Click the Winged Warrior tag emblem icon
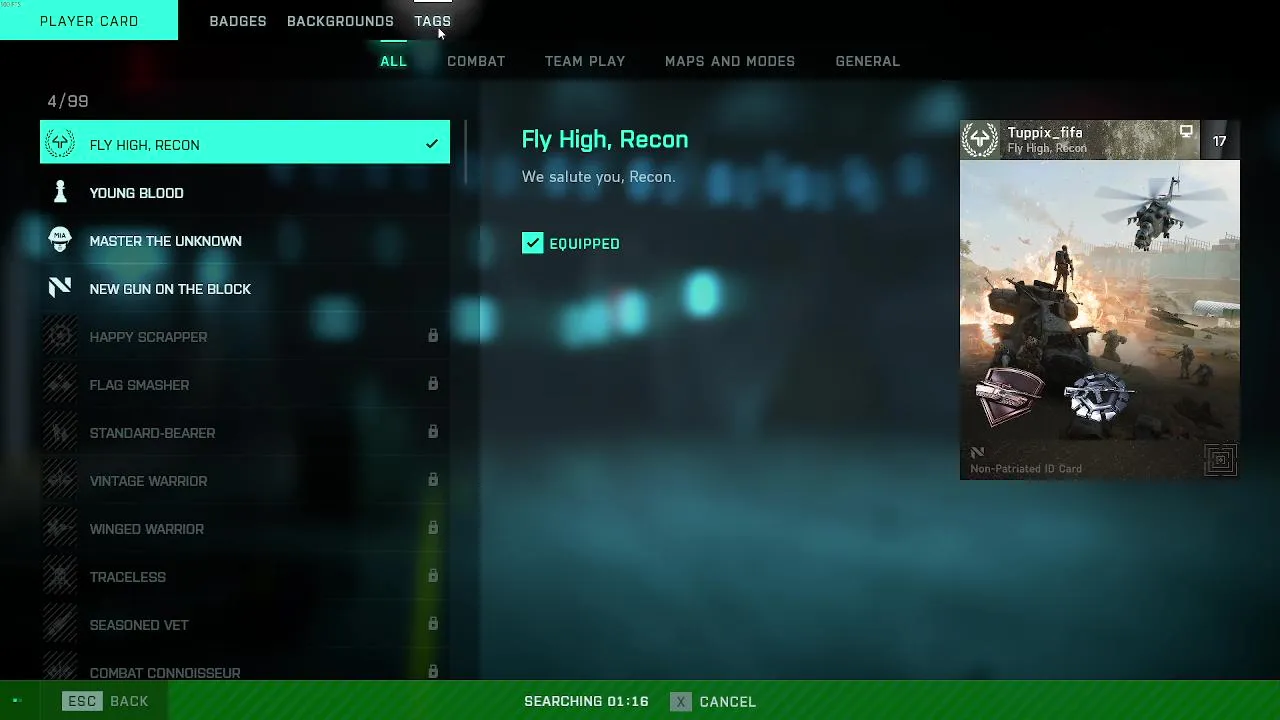The width and height of the screenshot is (1280, 720). (x=60, y=528)
